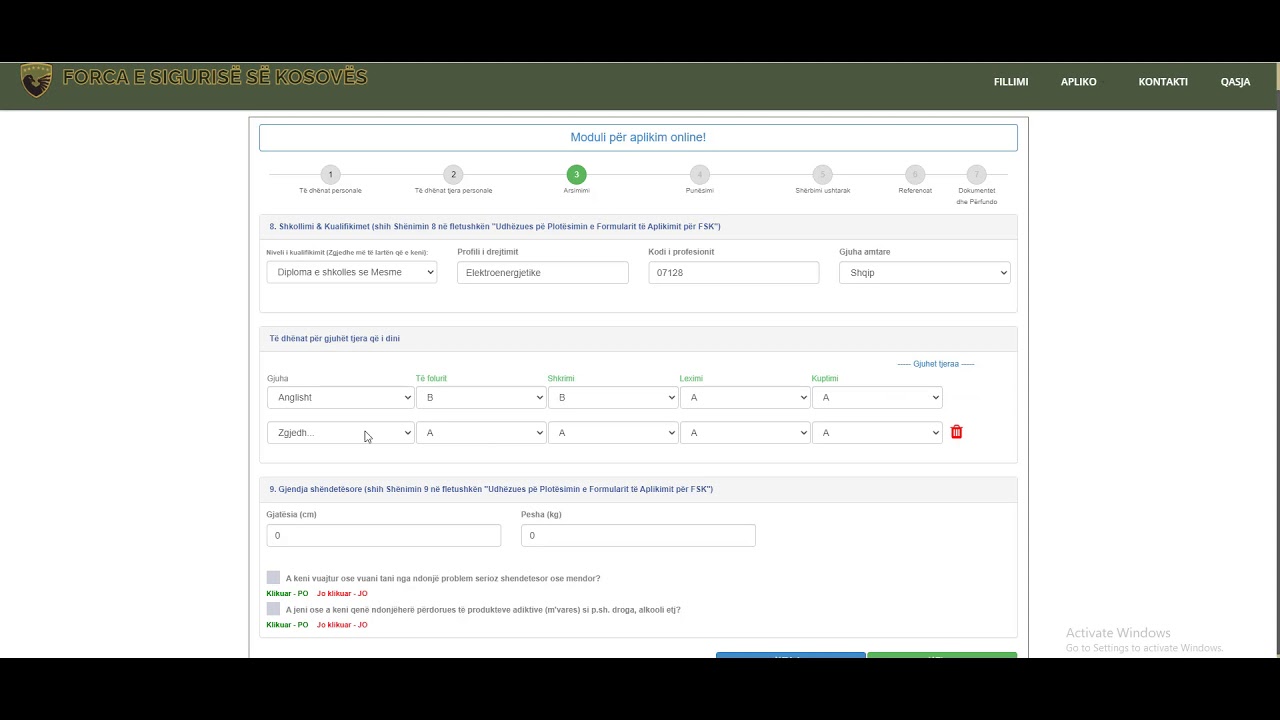Click the Gjuhet tjeraa add-language link

click(x=936, y=364)
